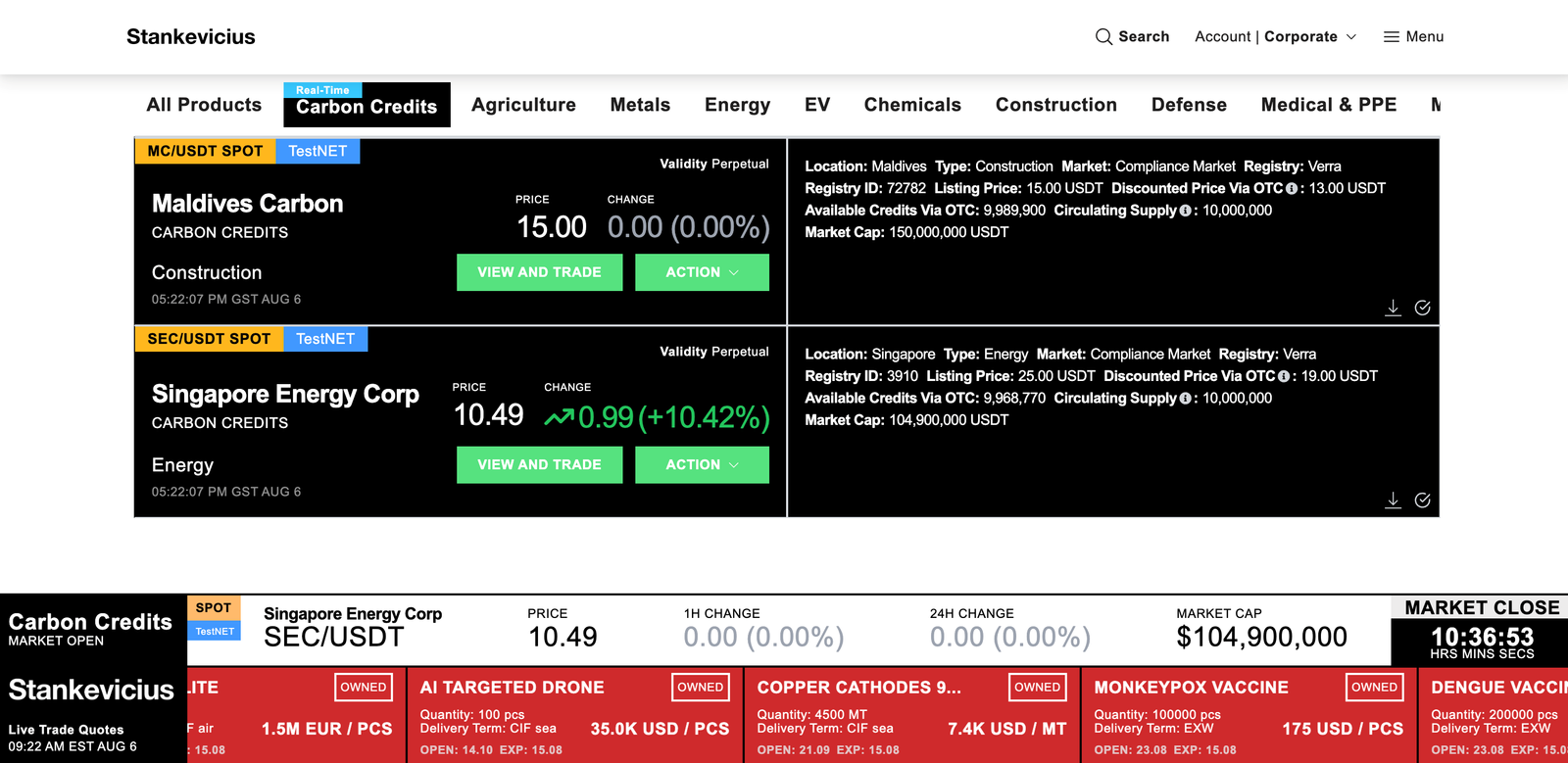The image size is (1568, 763).
Task: Switch to the Metals tab
Action: (x=640, y=105)
